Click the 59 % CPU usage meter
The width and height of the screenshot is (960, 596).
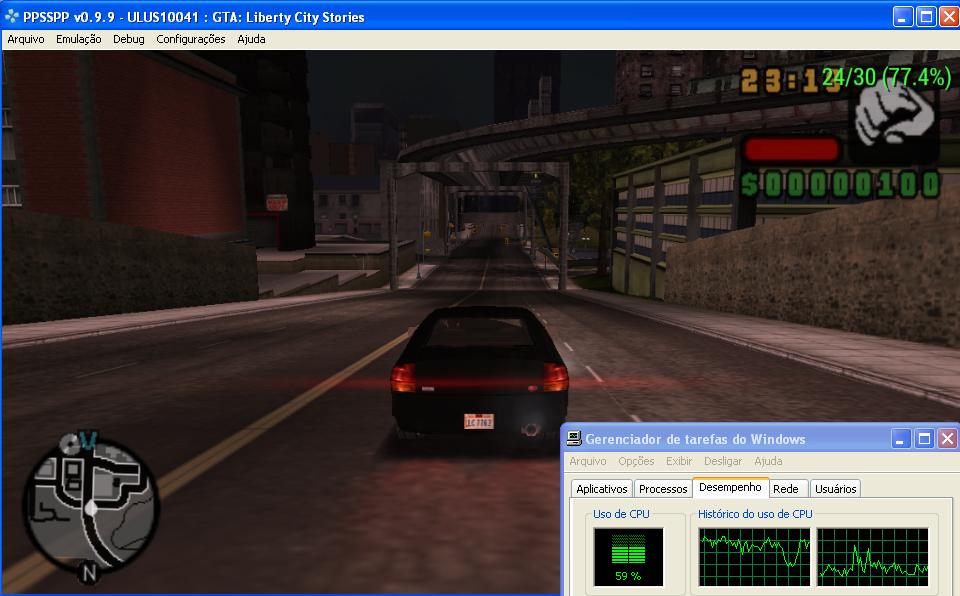point(628,557)
